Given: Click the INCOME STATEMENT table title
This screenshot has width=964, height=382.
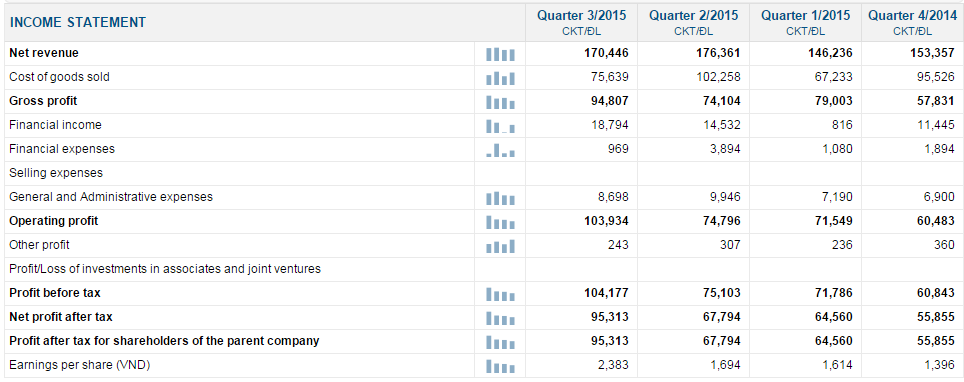Looking at the screenshot, I should click(x=77, y=23).
